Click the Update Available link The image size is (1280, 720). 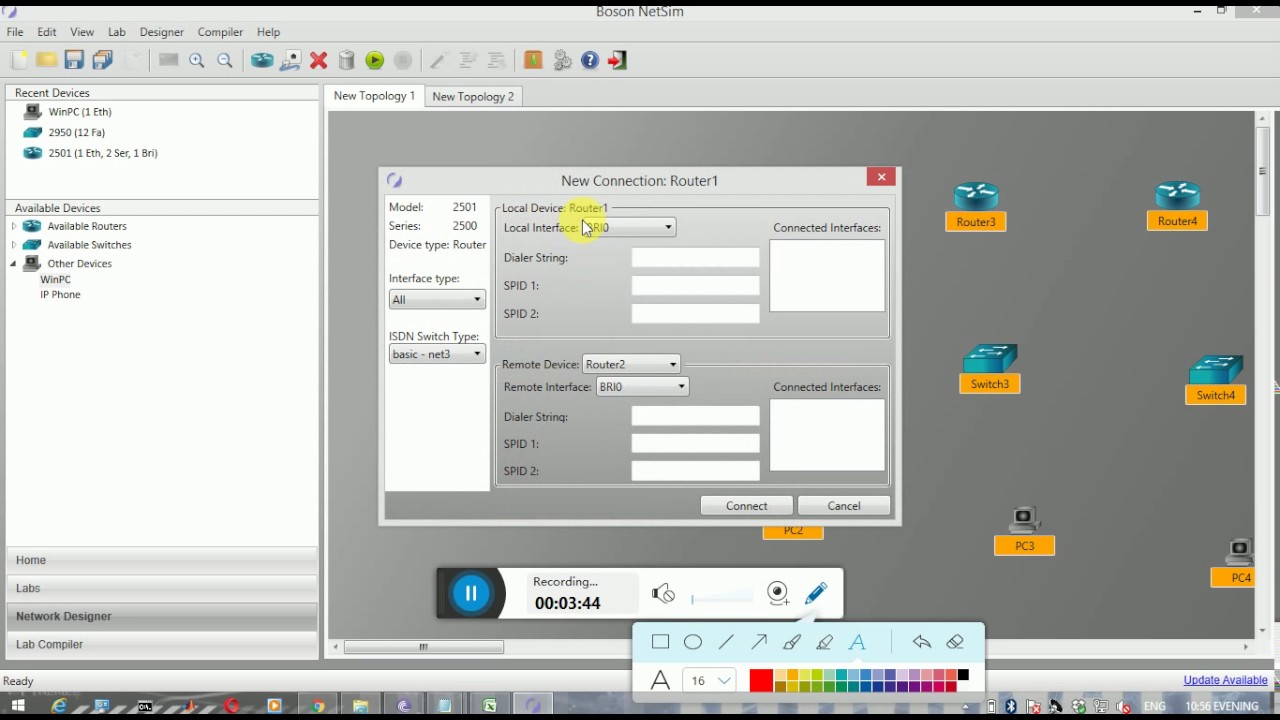pos(1226,680)
